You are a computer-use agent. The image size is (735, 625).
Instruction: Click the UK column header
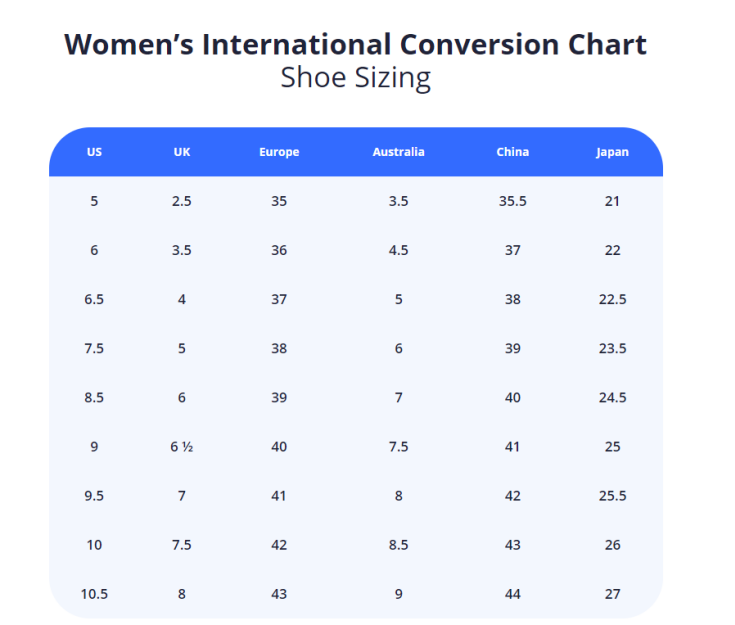click(x=181, y=152)
